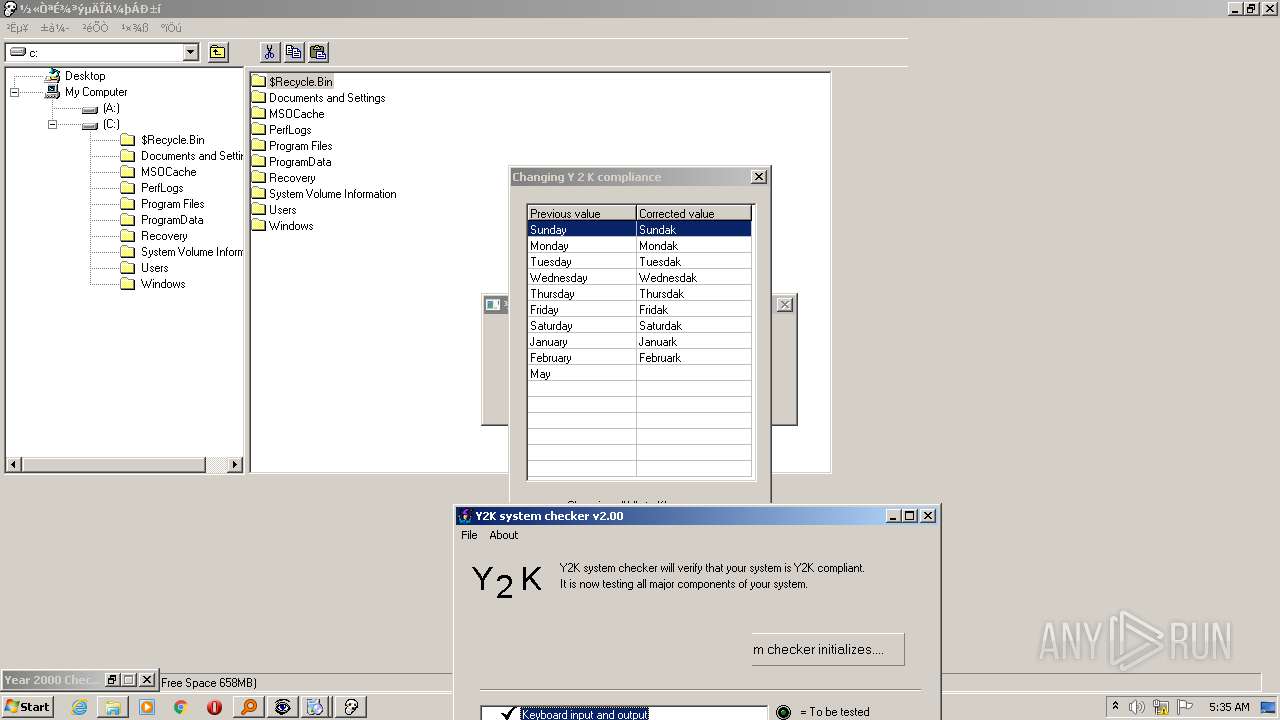Viewport: 1280px width, 720px height.
Task: Select Windows folder in the tree
Action: click(163, 284)
